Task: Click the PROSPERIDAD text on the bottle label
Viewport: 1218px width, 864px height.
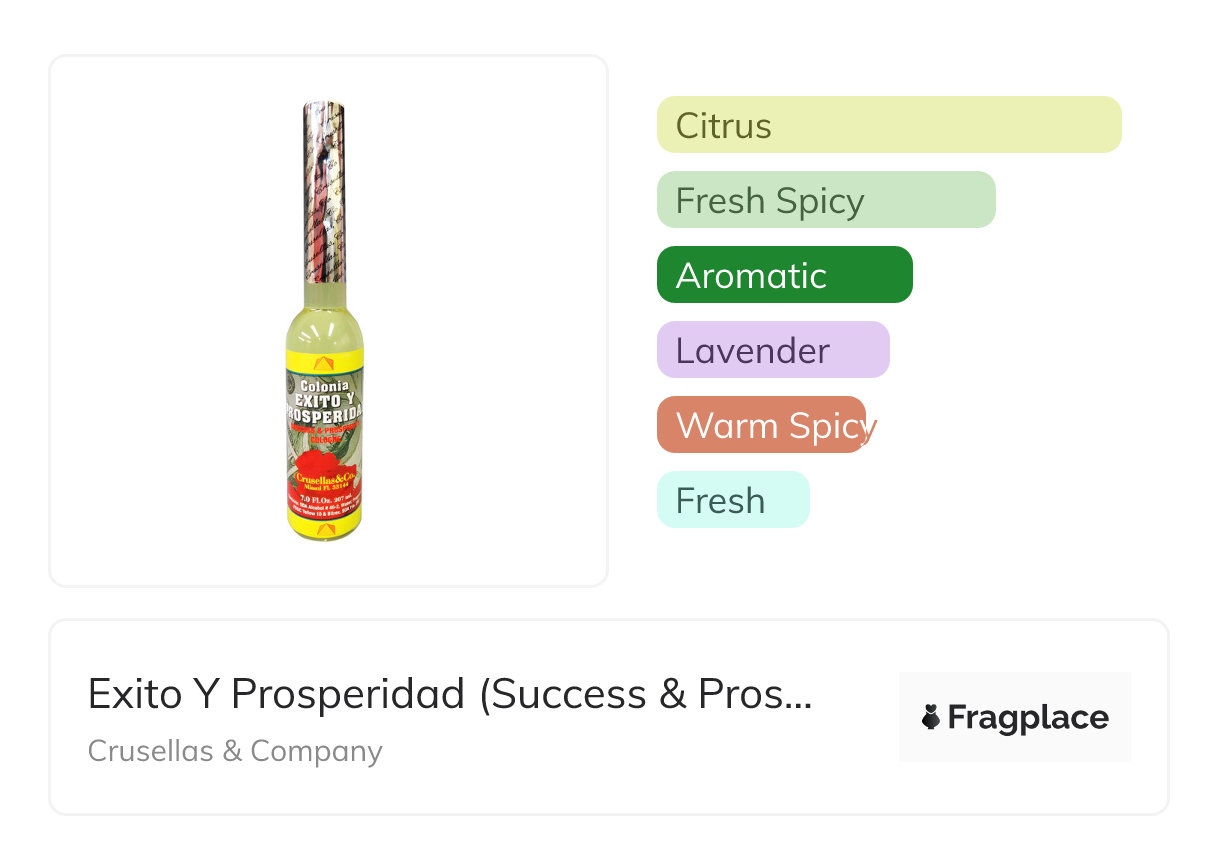Action: click(324, 414)
